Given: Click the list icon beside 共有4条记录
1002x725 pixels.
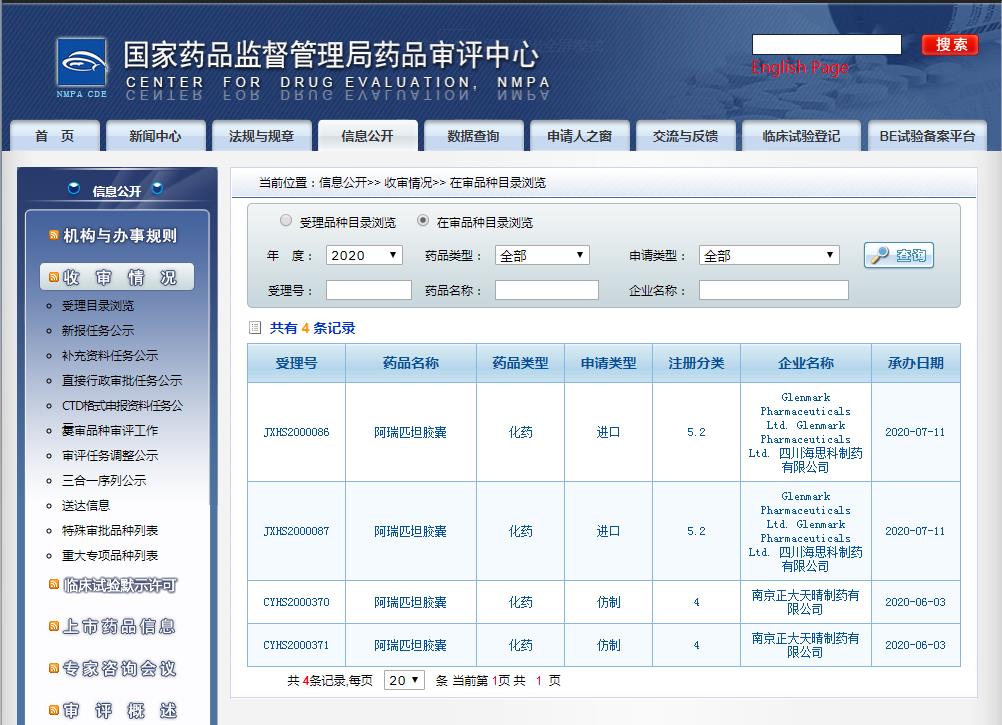Looking at the screenshot, I should click(x=255, y=328).
